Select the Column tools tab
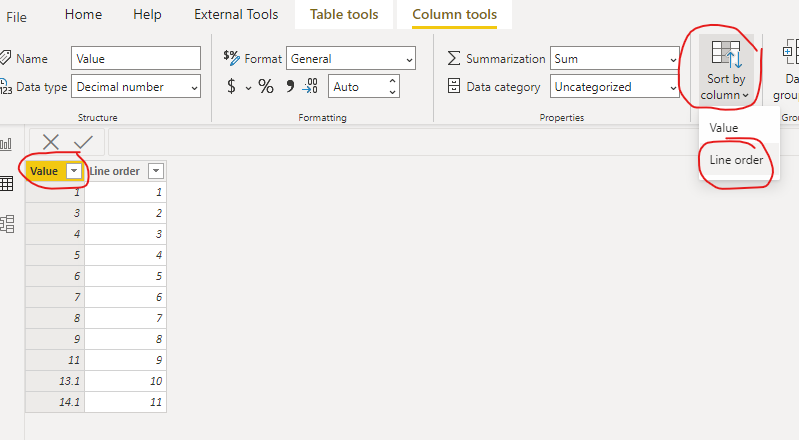799x440 pixels. pyautogui.click(x=455, y=14)
